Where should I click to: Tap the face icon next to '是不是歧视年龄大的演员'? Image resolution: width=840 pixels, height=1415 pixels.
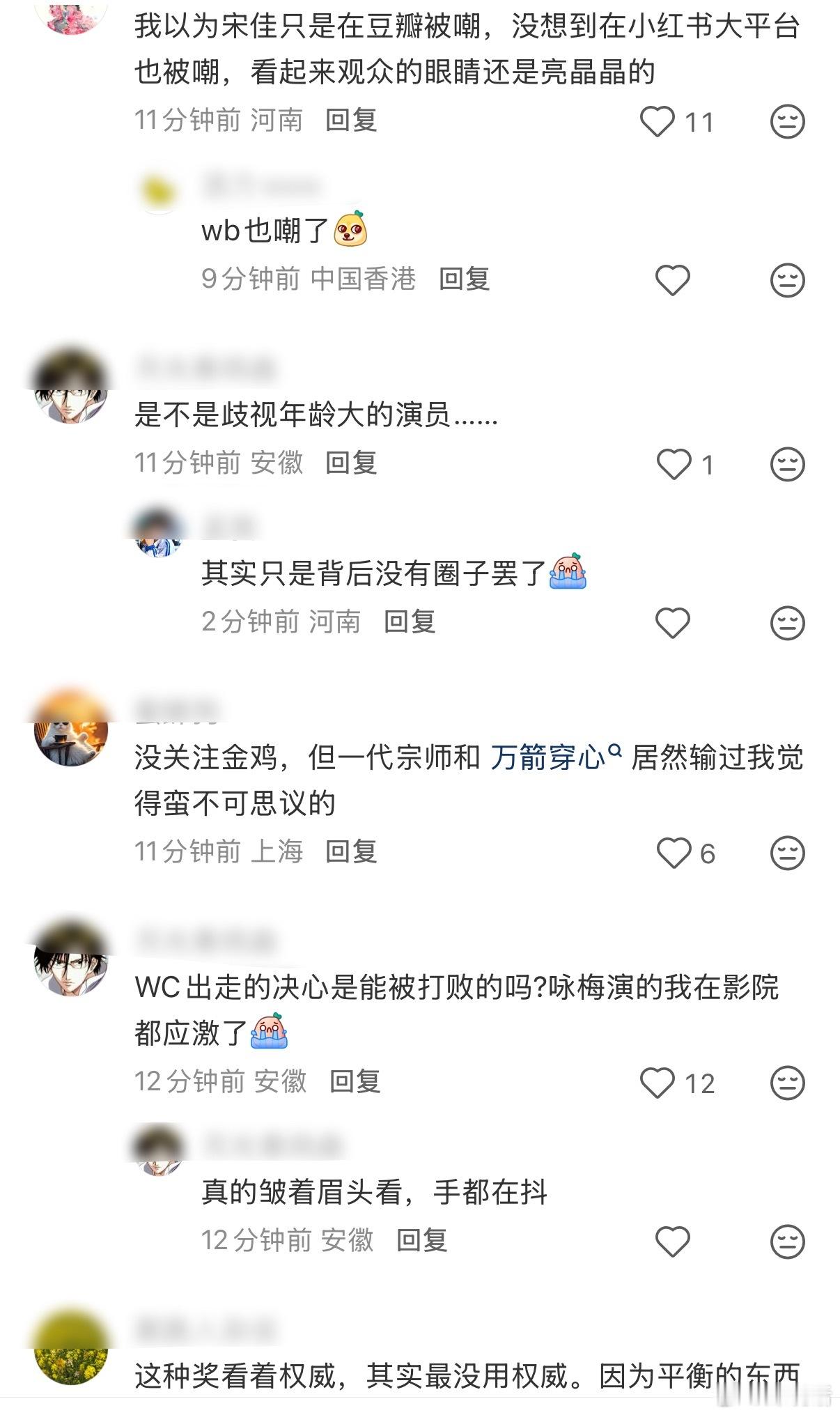(x=787, y=464)
